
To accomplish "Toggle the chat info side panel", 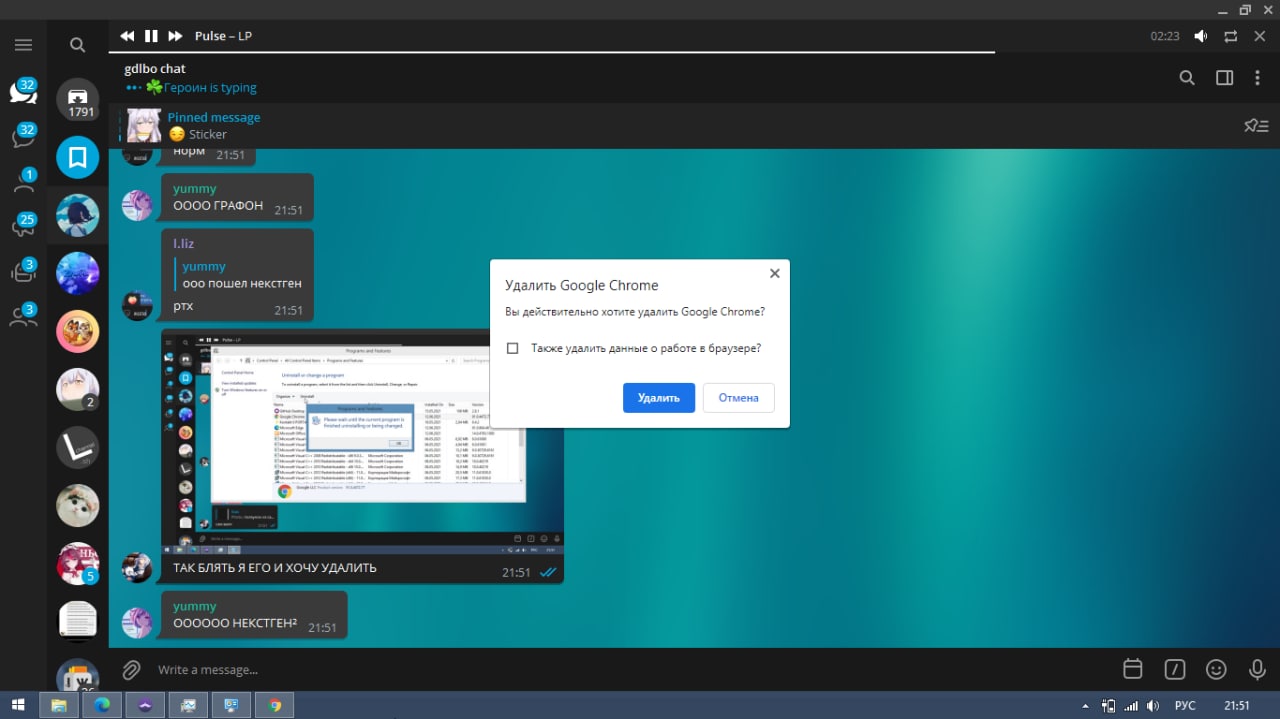I will (x=1224, y=78).
